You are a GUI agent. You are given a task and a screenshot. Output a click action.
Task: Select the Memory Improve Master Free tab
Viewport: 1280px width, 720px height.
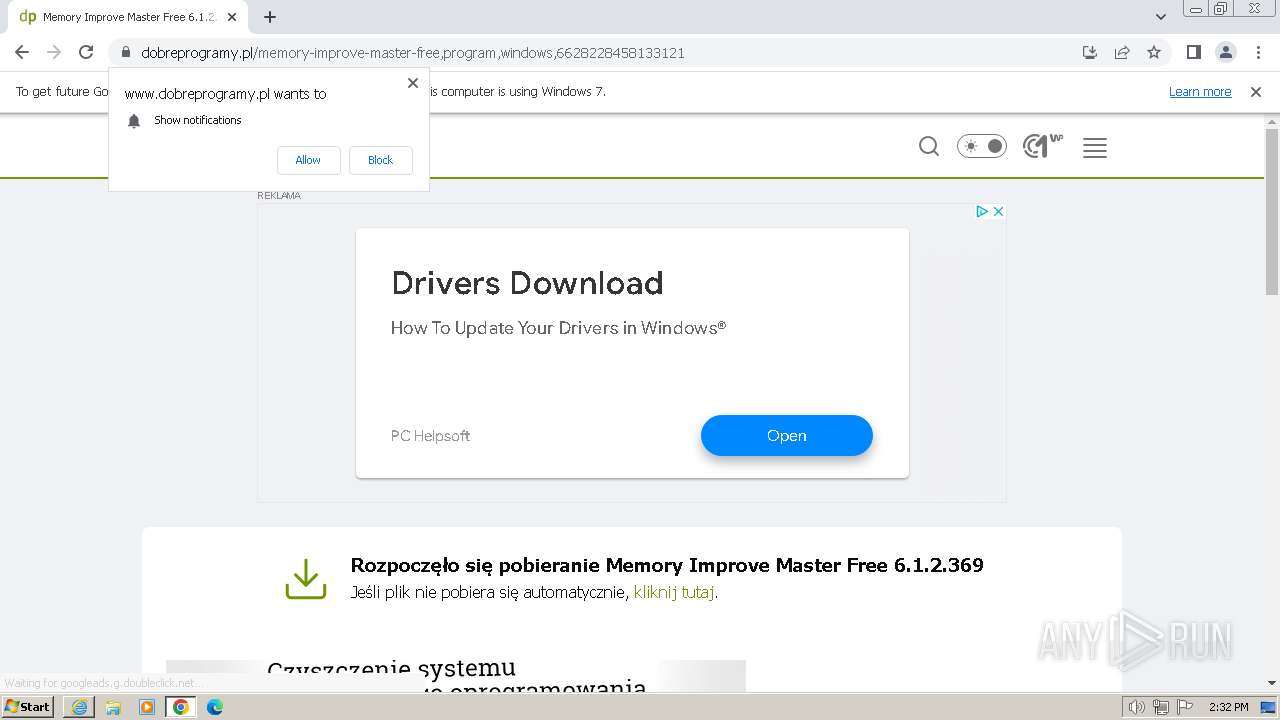pos(128,17)
